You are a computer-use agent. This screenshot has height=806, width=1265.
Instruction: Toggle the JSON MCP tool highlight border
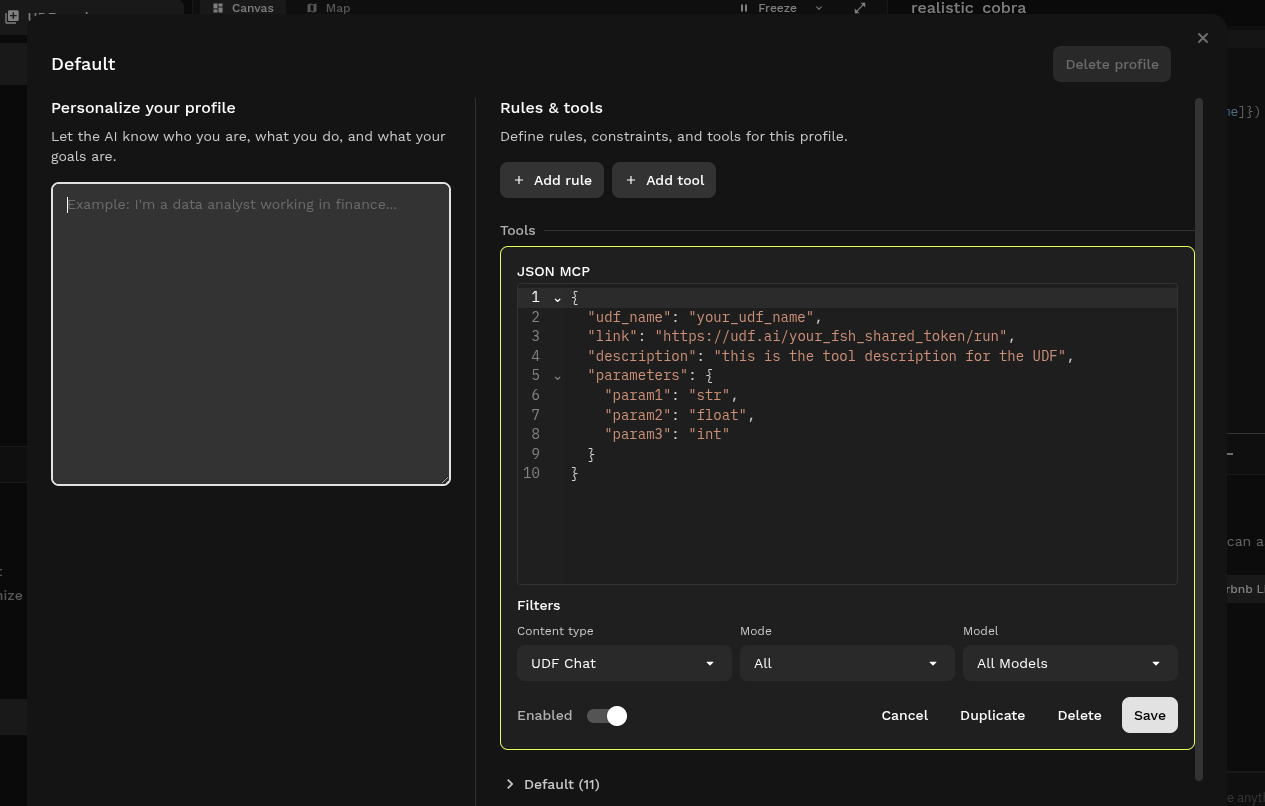[553, 271]
